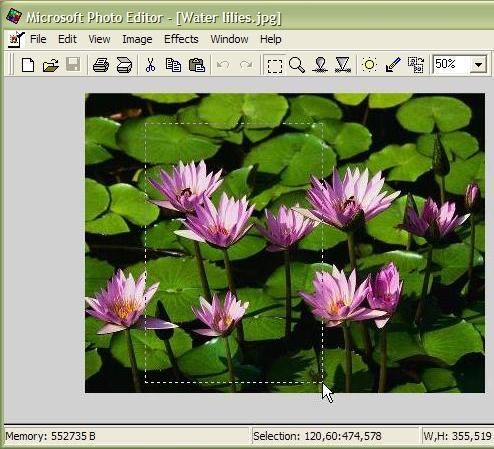
Task: Select the Sharpen tool icon
Action: (343, 65)
